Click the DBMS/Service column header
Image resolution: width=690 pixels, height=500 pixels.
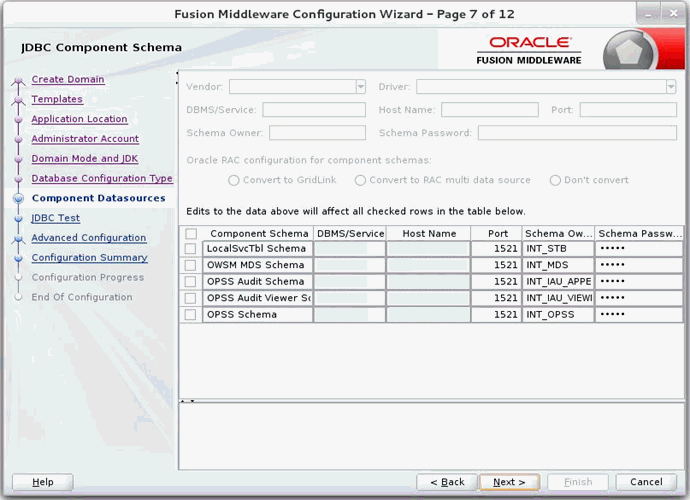350,234
